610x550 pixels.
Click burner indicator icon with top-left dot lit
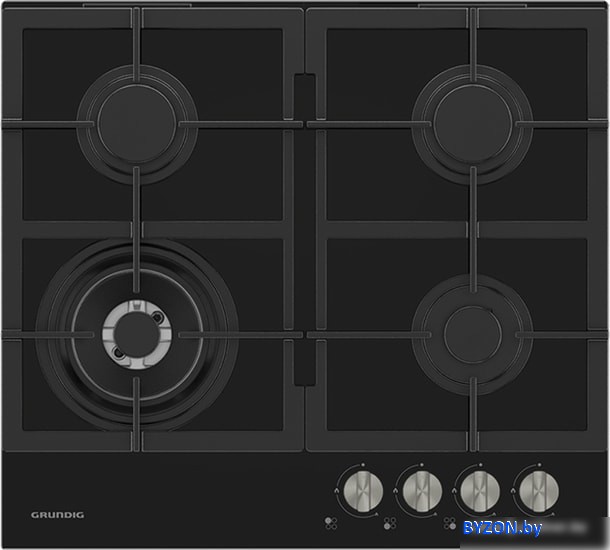tap(331, 523)
